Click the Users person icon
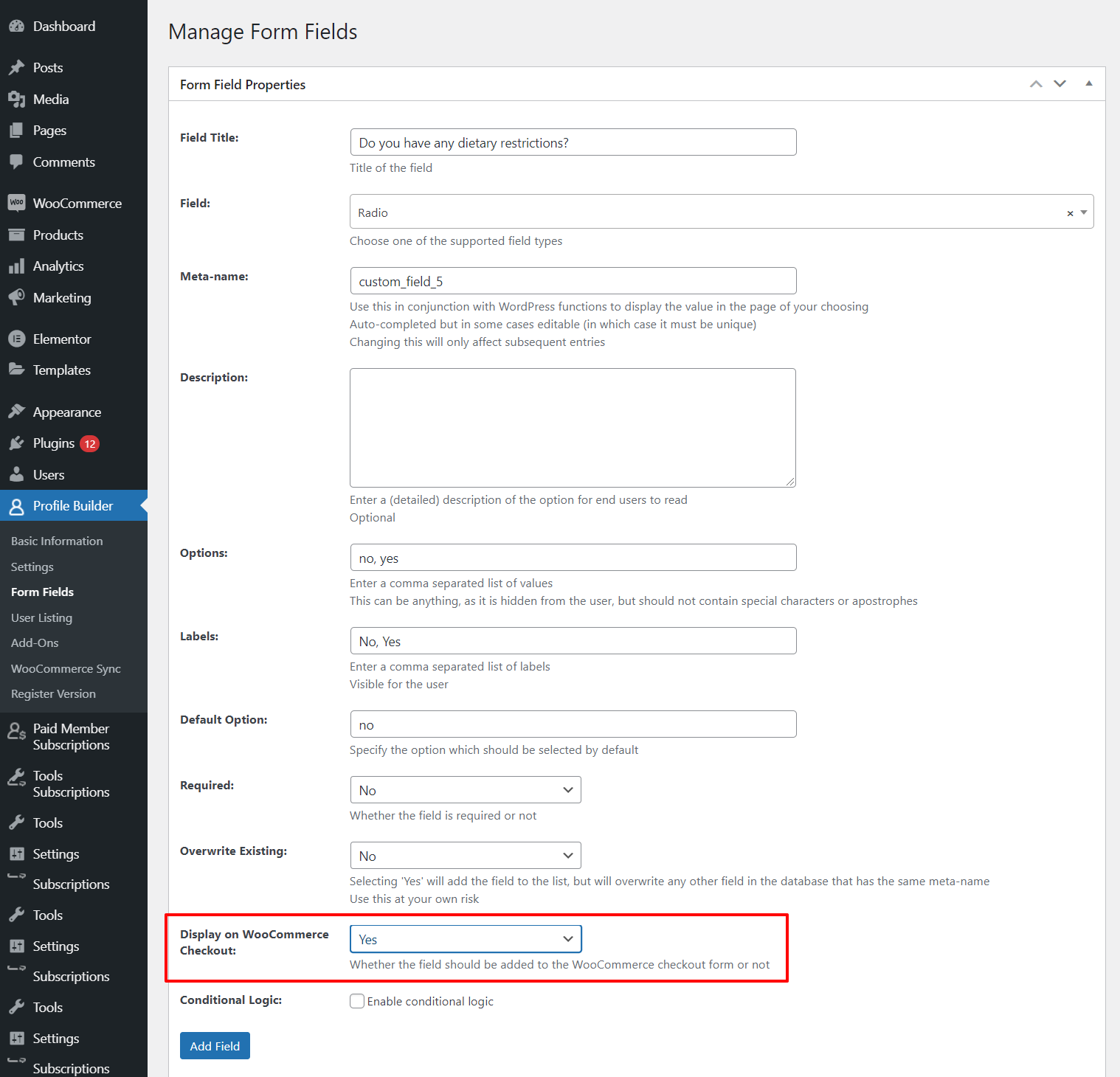 [16, 475]
